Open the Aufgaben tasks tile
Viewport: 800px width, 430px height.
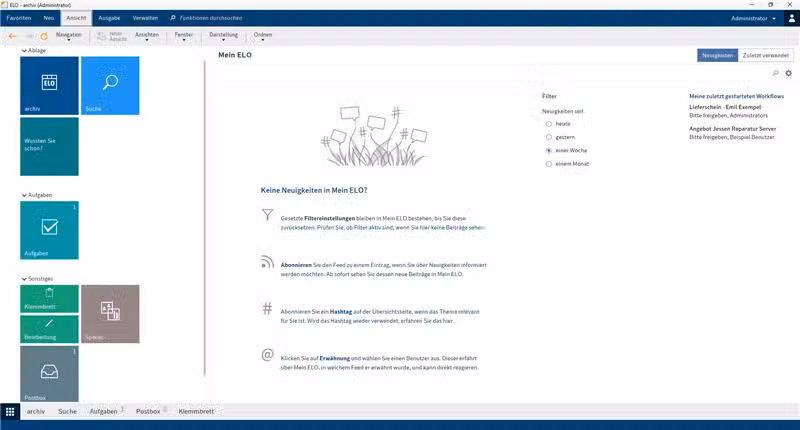click(49, 230)
